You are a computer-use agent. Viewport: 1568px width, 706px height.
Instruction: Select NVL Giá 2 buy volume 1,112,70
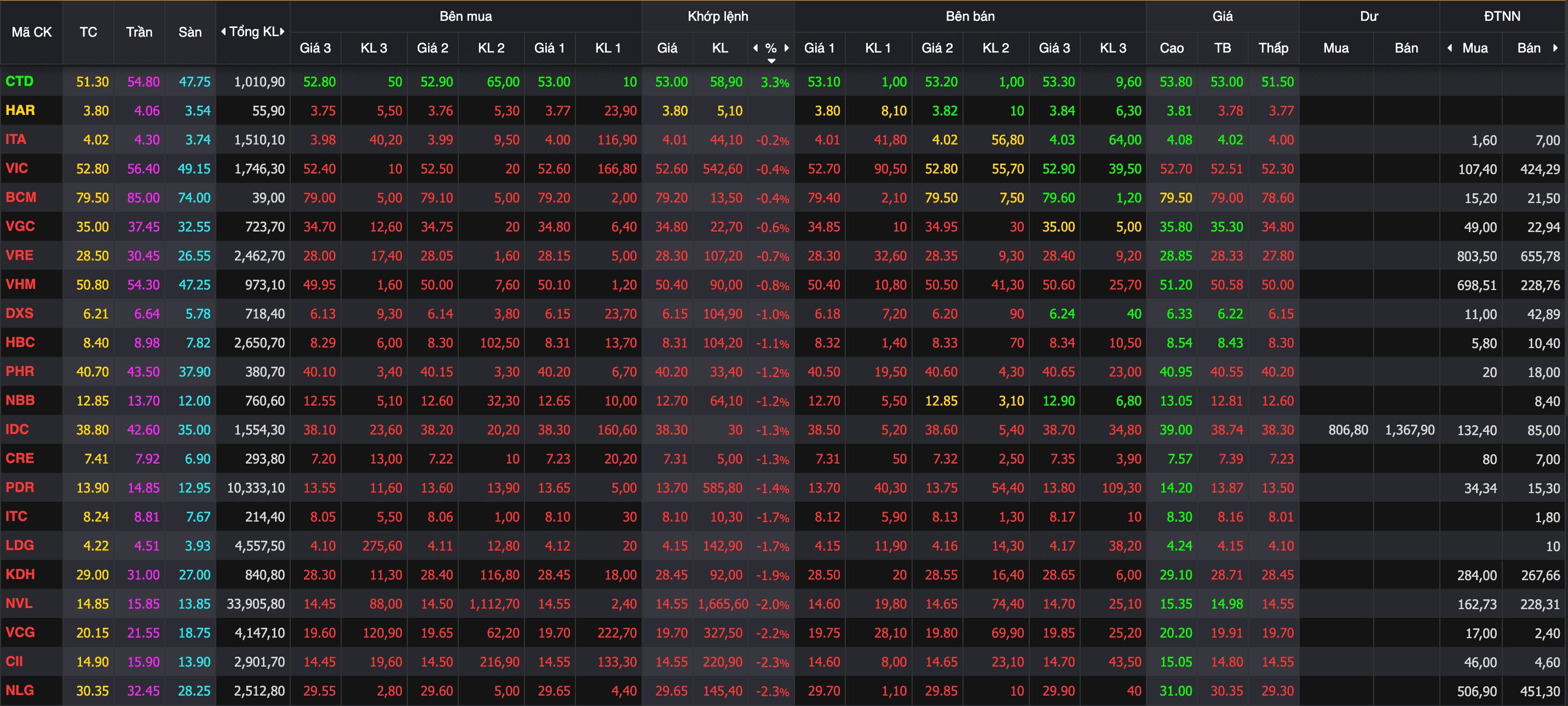pyautogui.click(x=494, y=604)
